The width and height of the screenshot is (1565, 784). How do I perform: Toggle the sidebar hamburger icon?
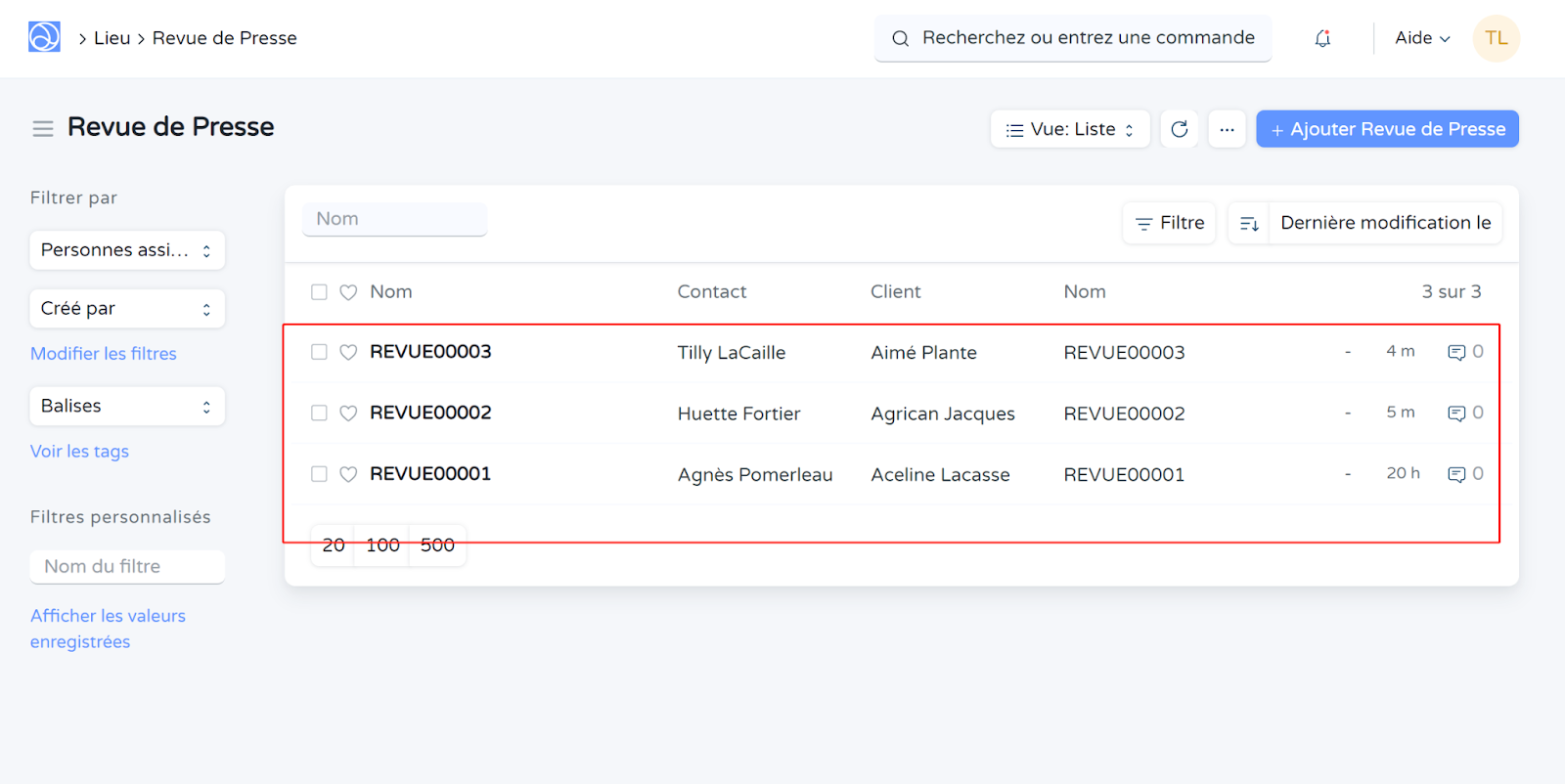click(43, 128)
